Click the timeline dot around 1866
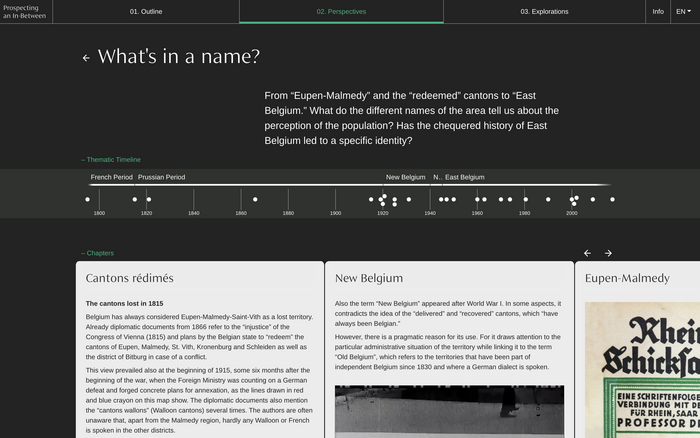700x438 pixels. pyautogui.click(x=255, y=200)
